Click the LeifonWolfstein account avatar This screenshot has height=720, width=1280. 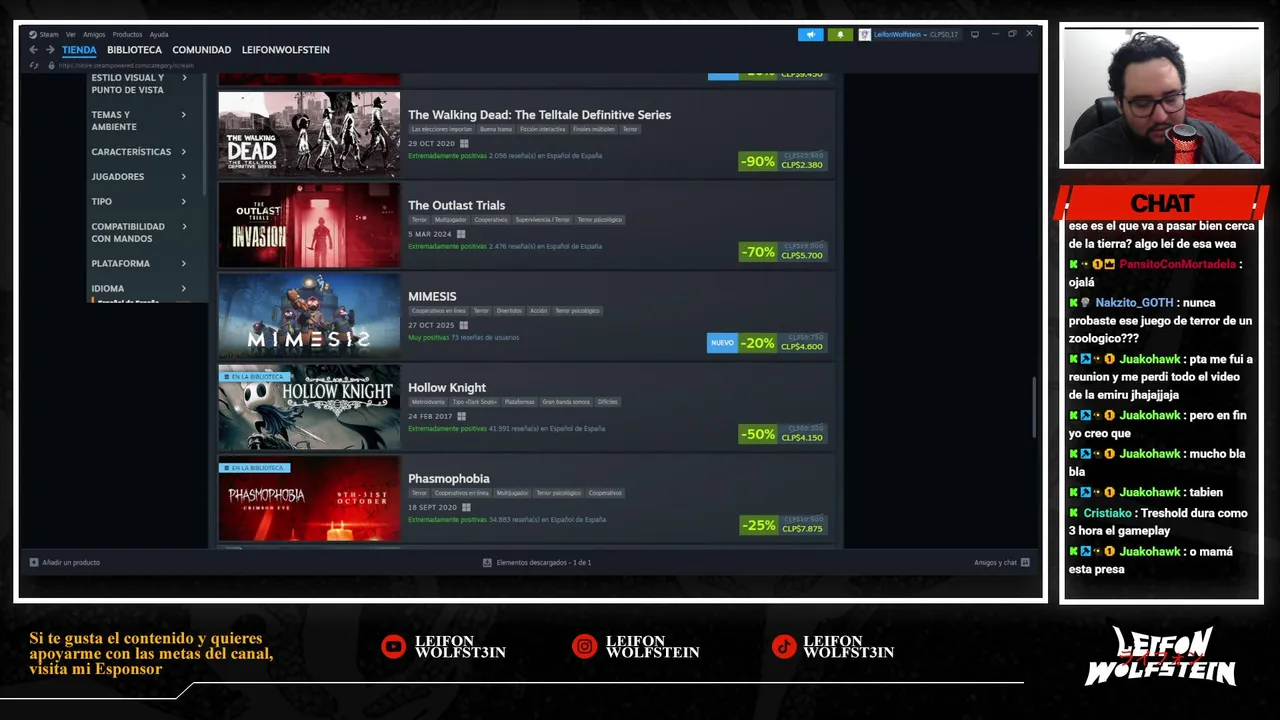pyautogui.click(x=864, y=34)
